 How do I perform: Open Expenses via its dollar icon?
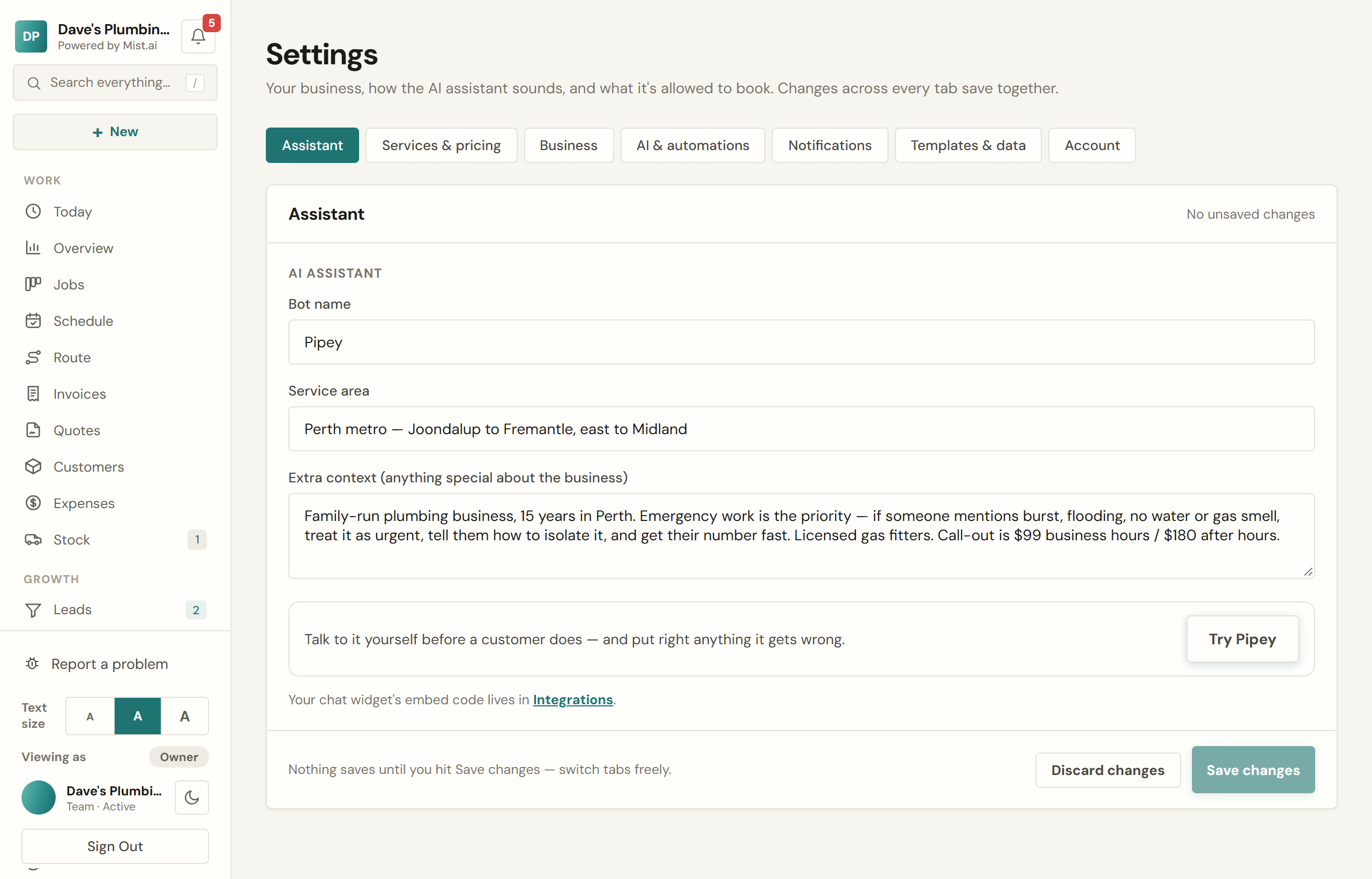tap(33, 503)
